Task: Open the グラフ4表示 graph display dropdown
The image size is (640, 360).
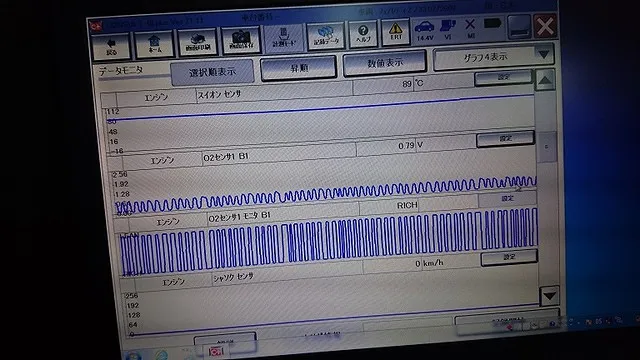Action: tap(494, 57)
